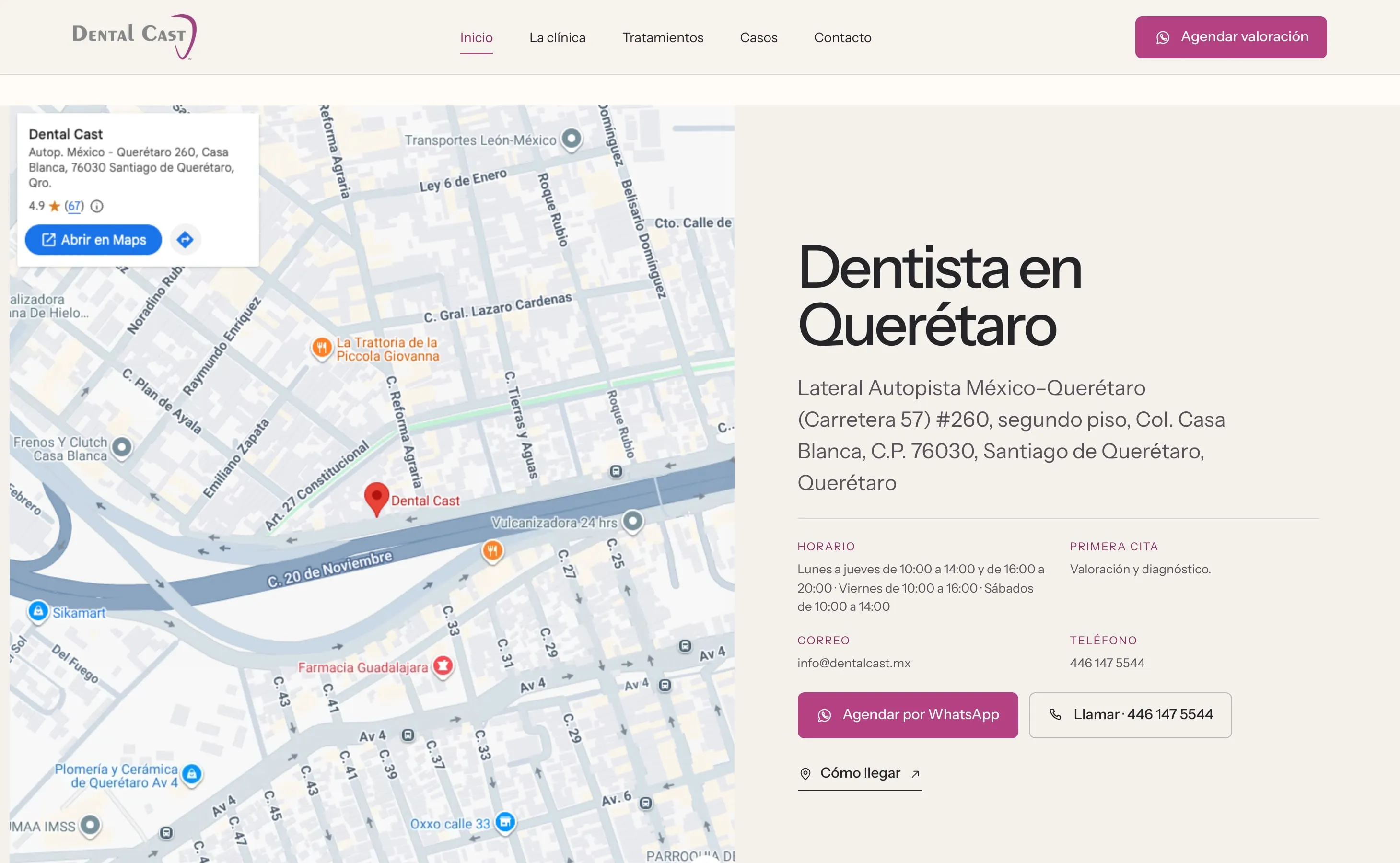Click orange restaurant marker near Vulcanizadora
1400x863 pixels.
click(492, 551)
